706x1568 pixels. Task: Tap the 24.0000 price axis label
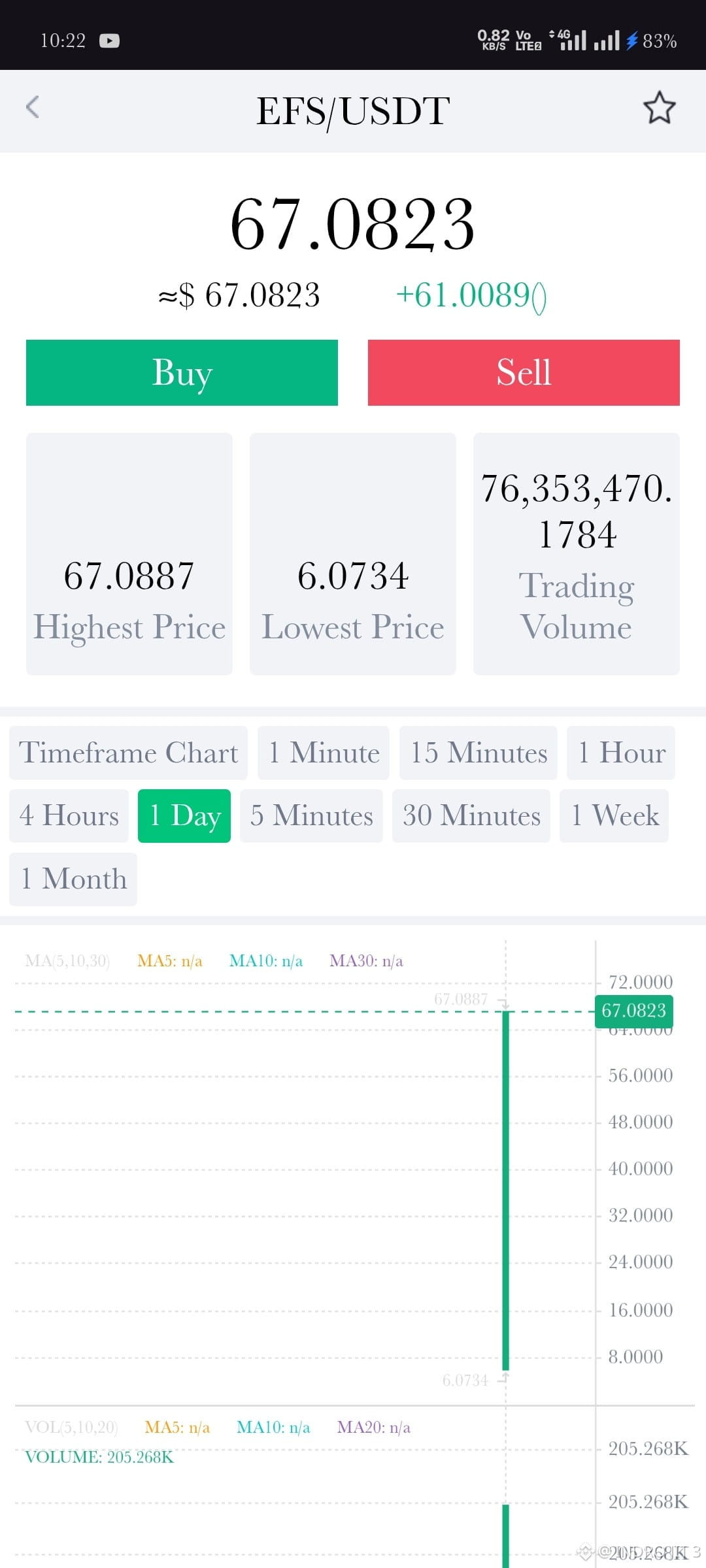641,1262
